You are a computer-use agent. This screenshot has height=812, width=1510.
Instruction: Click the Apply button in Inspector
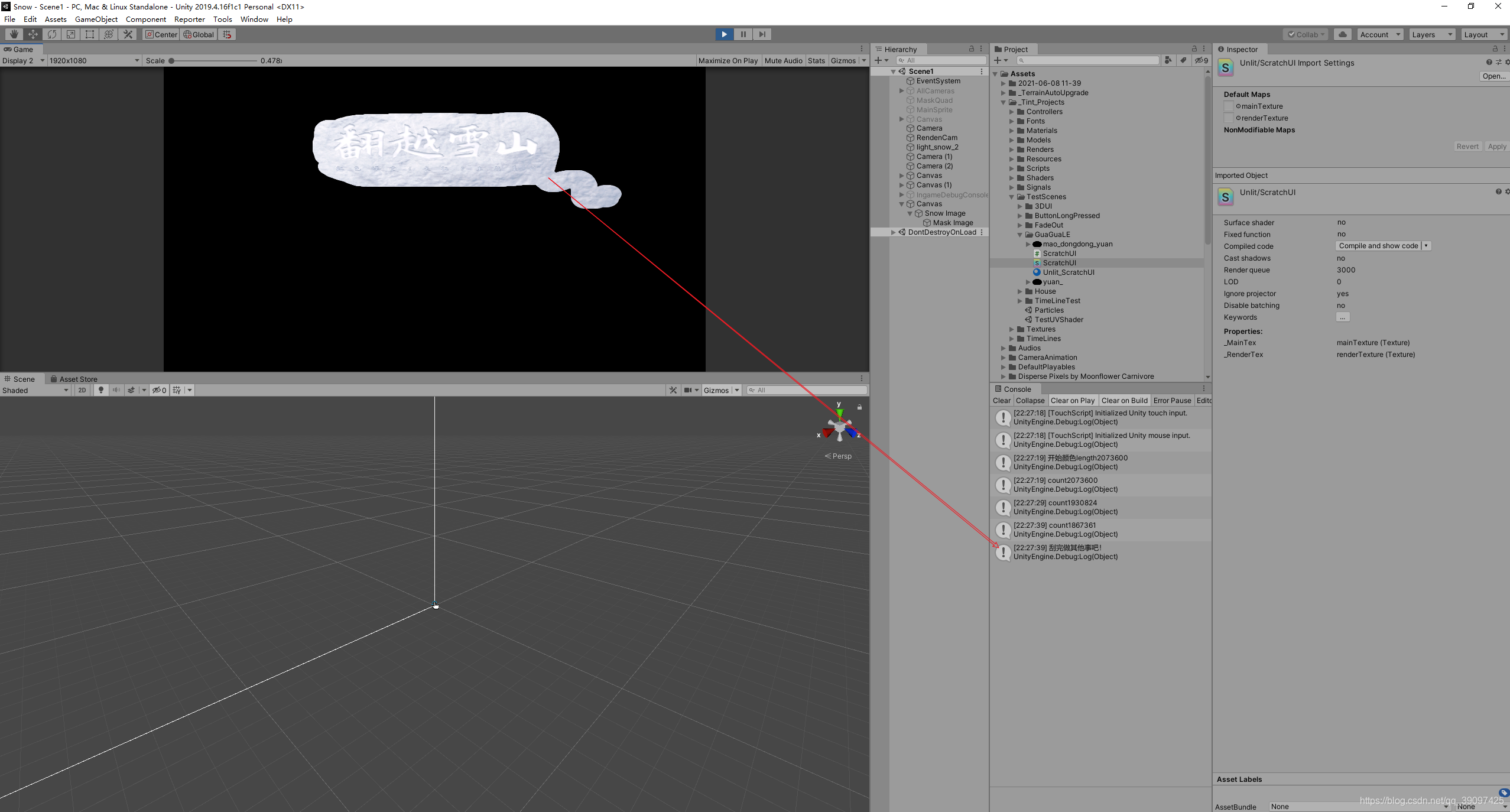coord(1497,146)
